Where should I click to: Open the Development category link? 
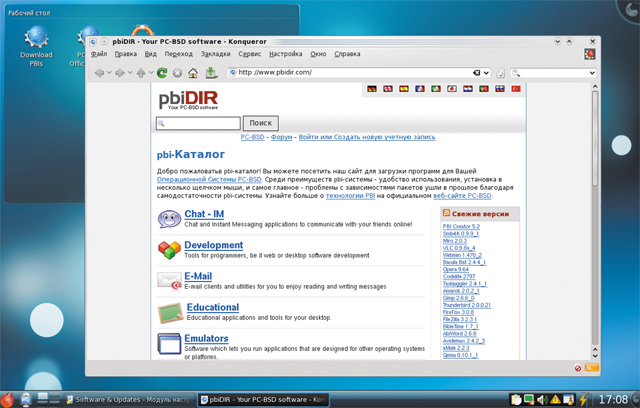213,245
